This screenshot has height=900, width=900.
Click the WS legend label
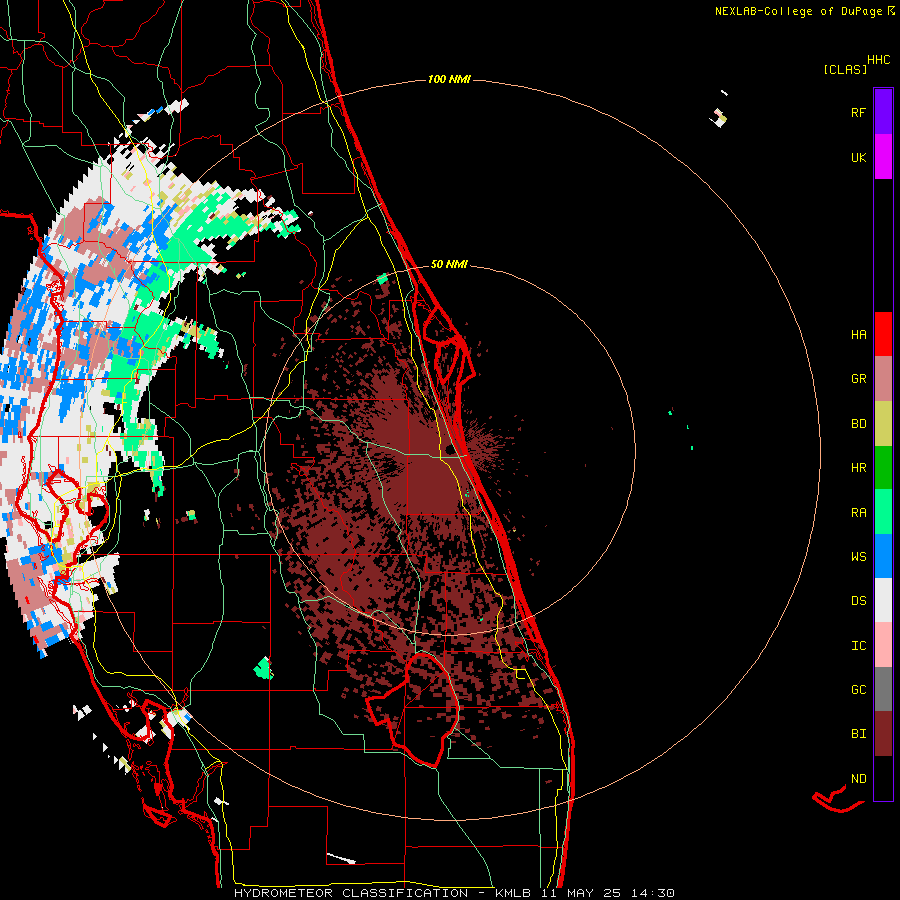[x=858, y=556]
